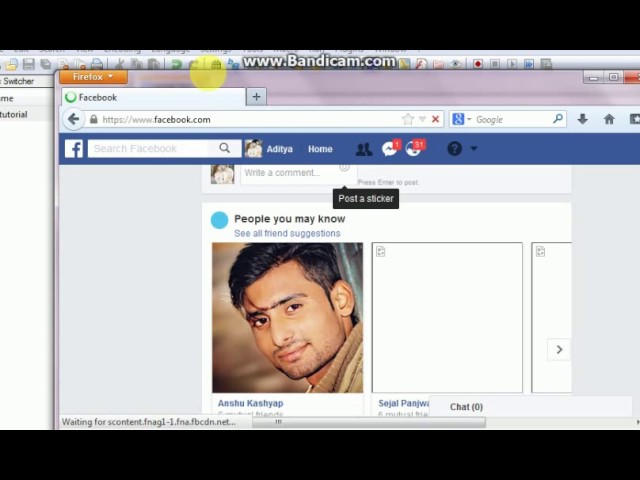The width and height of the screenshot is (640, 480).
Task: Click the People you may know heading
Action: [290, 219]
